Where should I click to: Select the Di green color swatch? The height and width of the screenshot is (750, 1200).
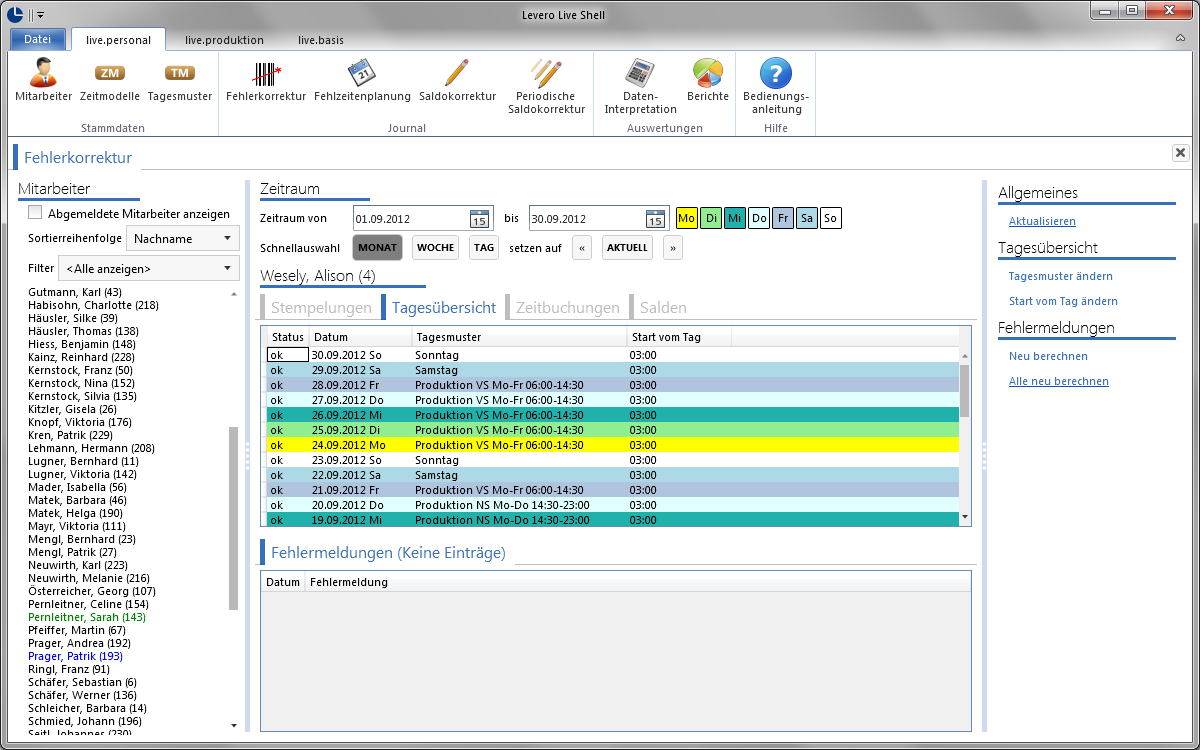710,218
